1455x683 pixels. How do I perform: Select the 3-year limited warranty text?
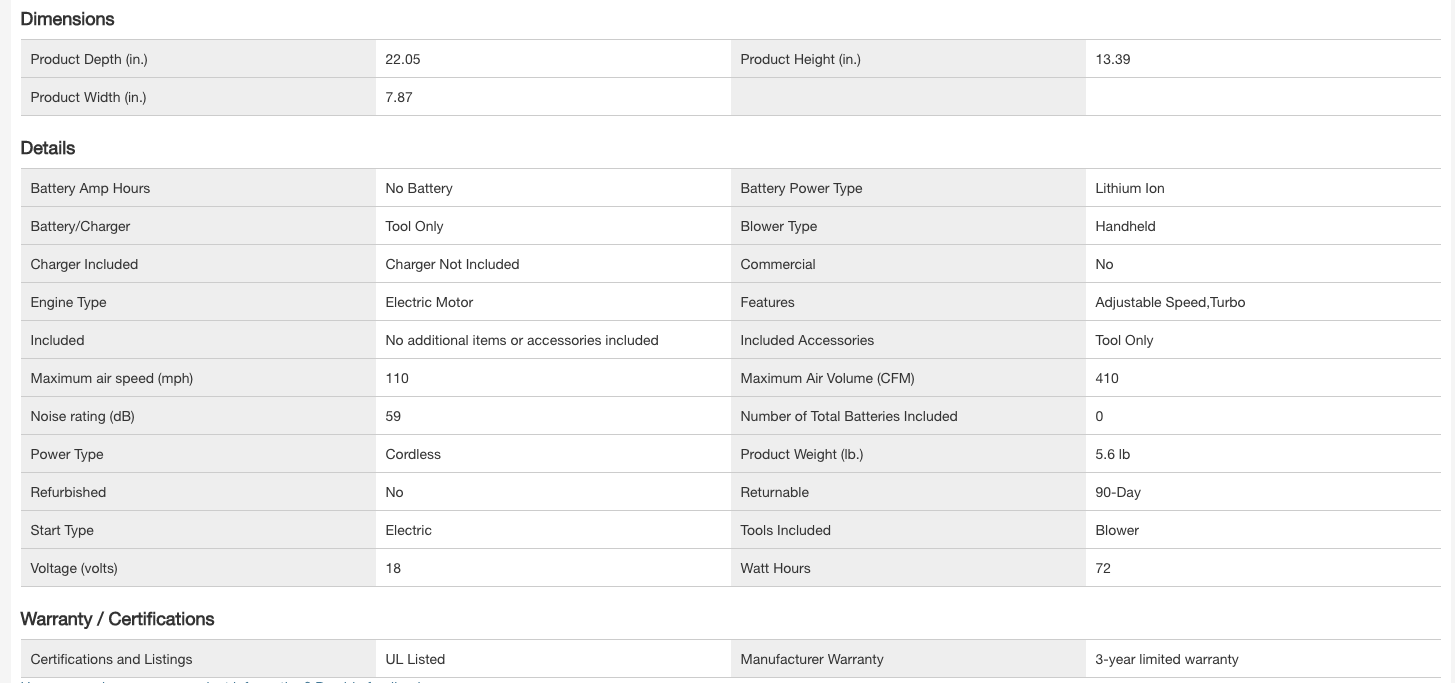pos(1167,659)
